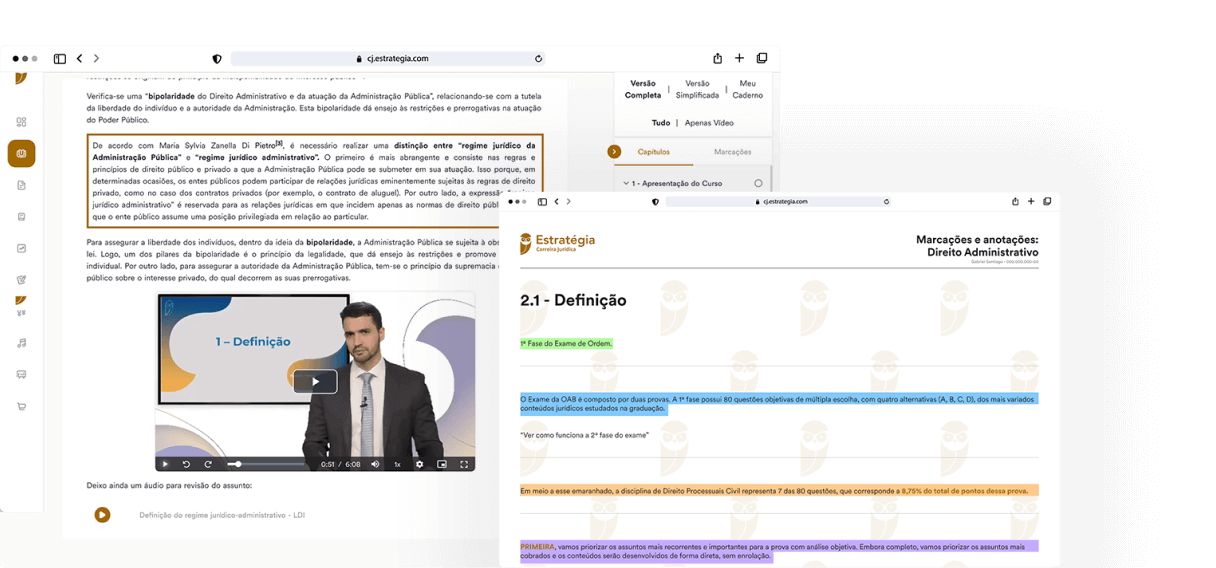Switch to Apenas Vídeo view
This screenshot has height=568, width=1216.
(709, 123)
